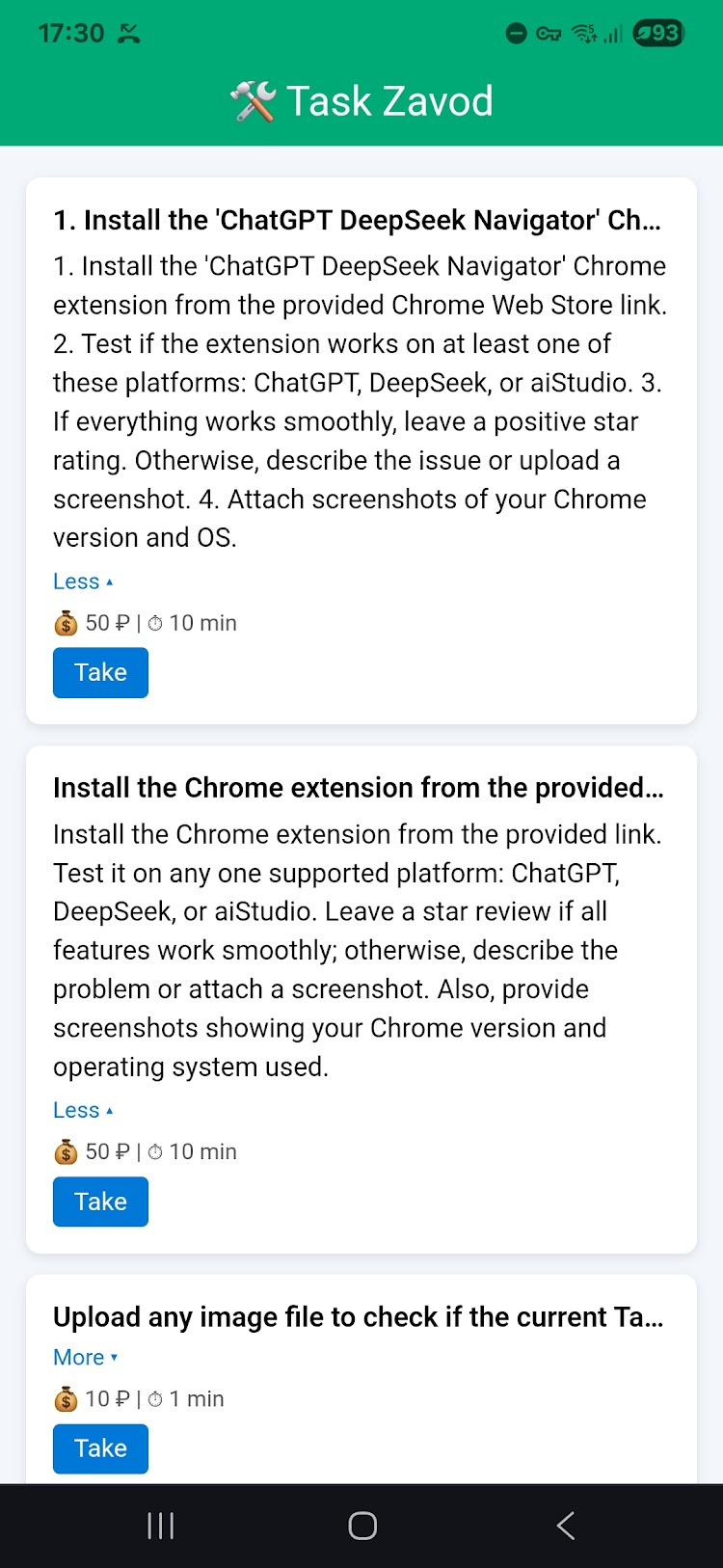This screenshot has height=1568, width=723.
Task: Tap the money bag icon next to 10 ₽
Action: (66, 1399)
